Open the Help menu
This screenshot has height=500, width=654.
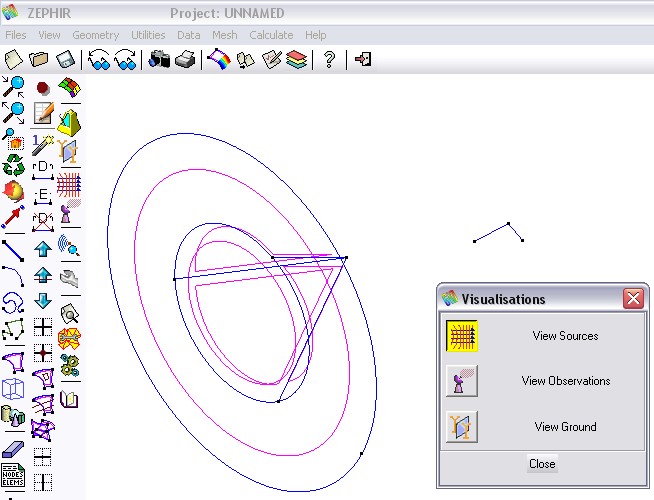coord(315,35)
